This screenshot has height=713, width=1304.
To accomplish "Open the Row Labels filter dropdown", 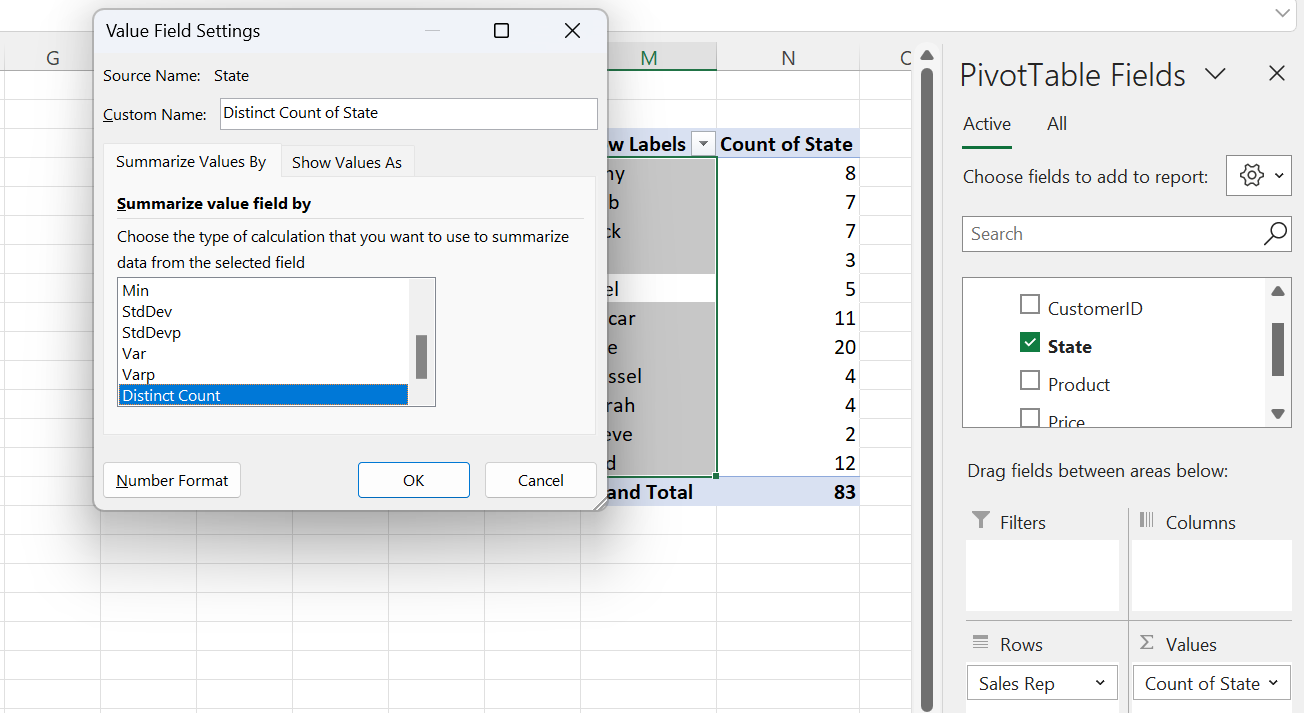I will 703,143.
